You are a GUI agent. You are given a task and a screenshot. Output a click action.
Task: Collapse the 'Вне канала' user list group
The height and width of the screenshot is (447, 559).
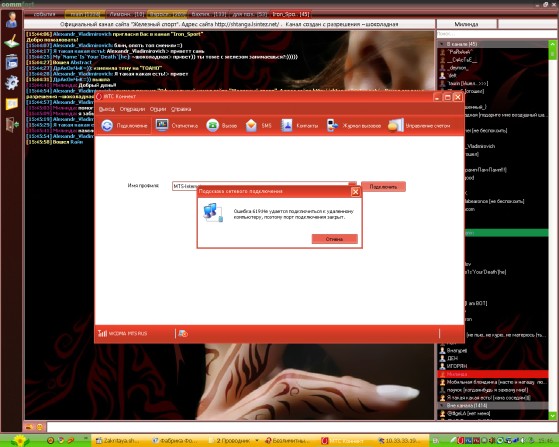[x=442, y=406]
